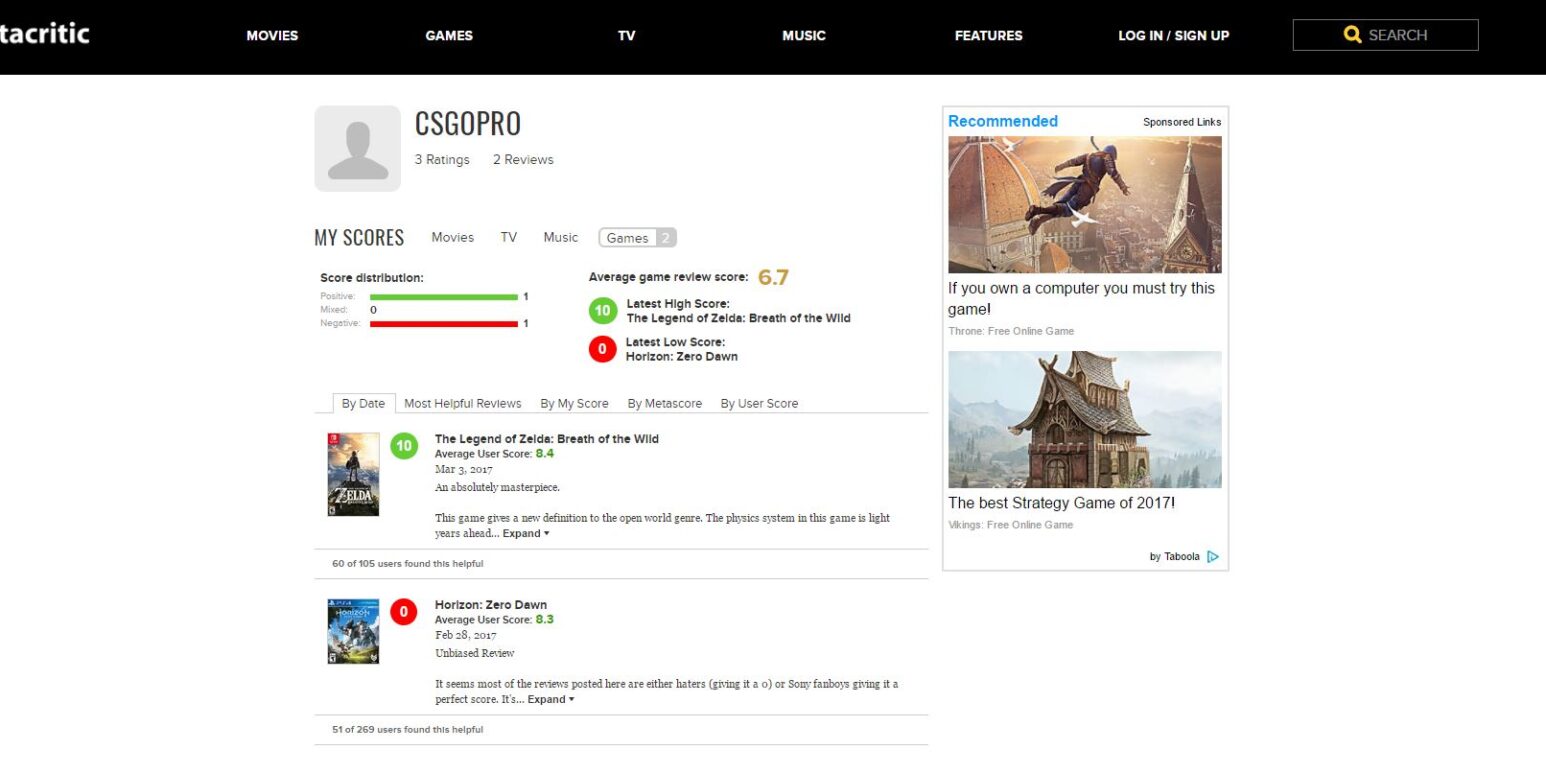
Task: Click the Throne game ad image
Action: pos(1085,205)
